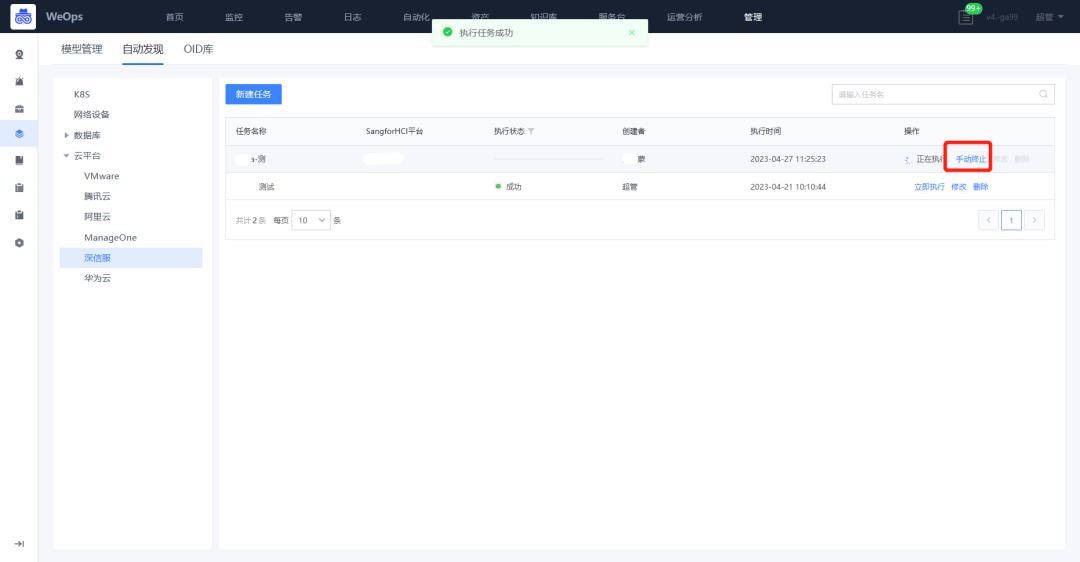Open the alarm siren sidebar icon
The image size is (1080, 562).
coord(19,81)
